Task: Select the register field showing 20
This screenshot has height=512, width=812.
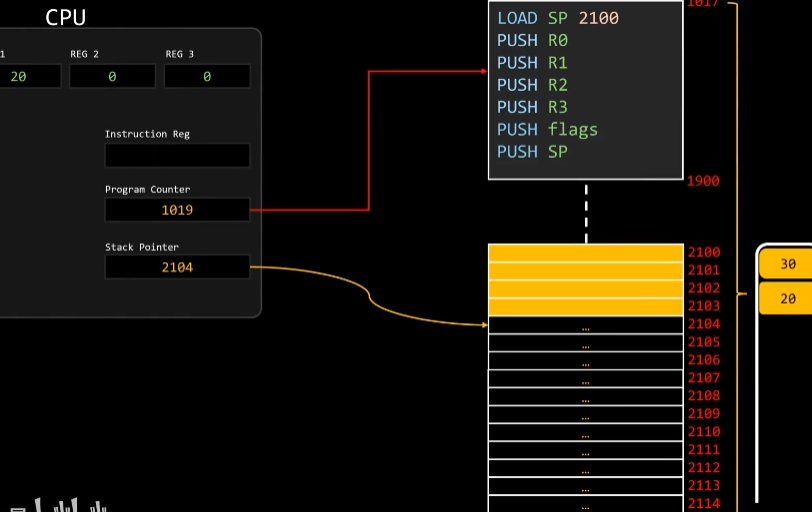Action: point(30,76)
